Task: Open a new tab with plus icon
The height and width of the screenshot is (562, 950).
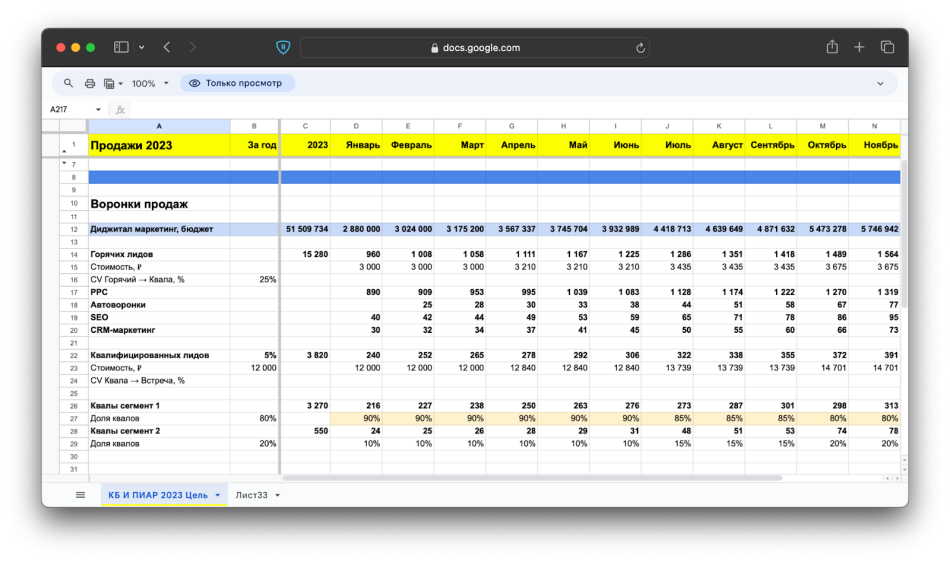Action: tap(859, 47)
